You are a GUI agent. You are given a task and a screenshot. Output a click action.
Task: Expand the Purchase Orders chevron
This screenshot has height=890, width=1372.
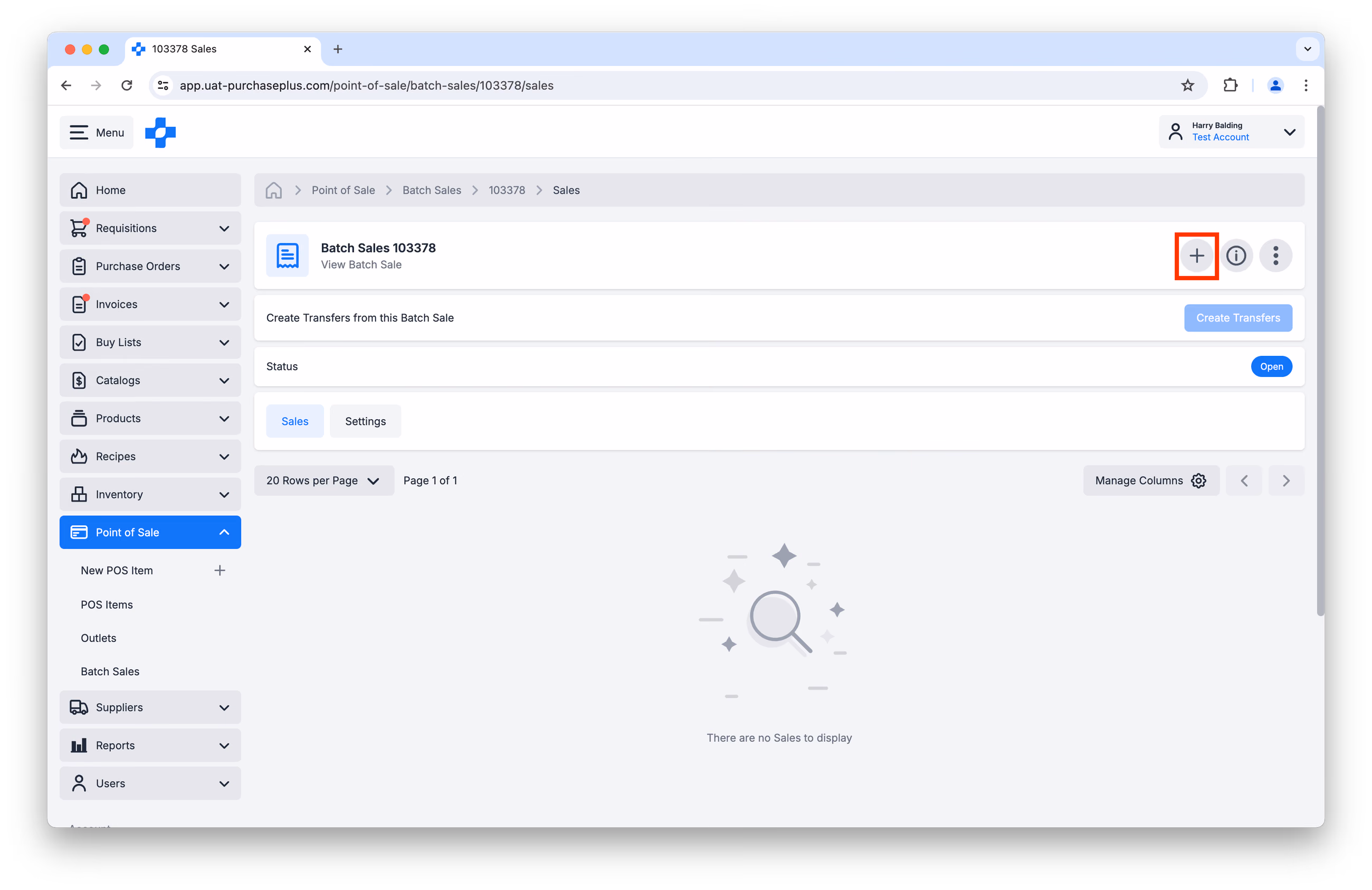coord(224,267)
